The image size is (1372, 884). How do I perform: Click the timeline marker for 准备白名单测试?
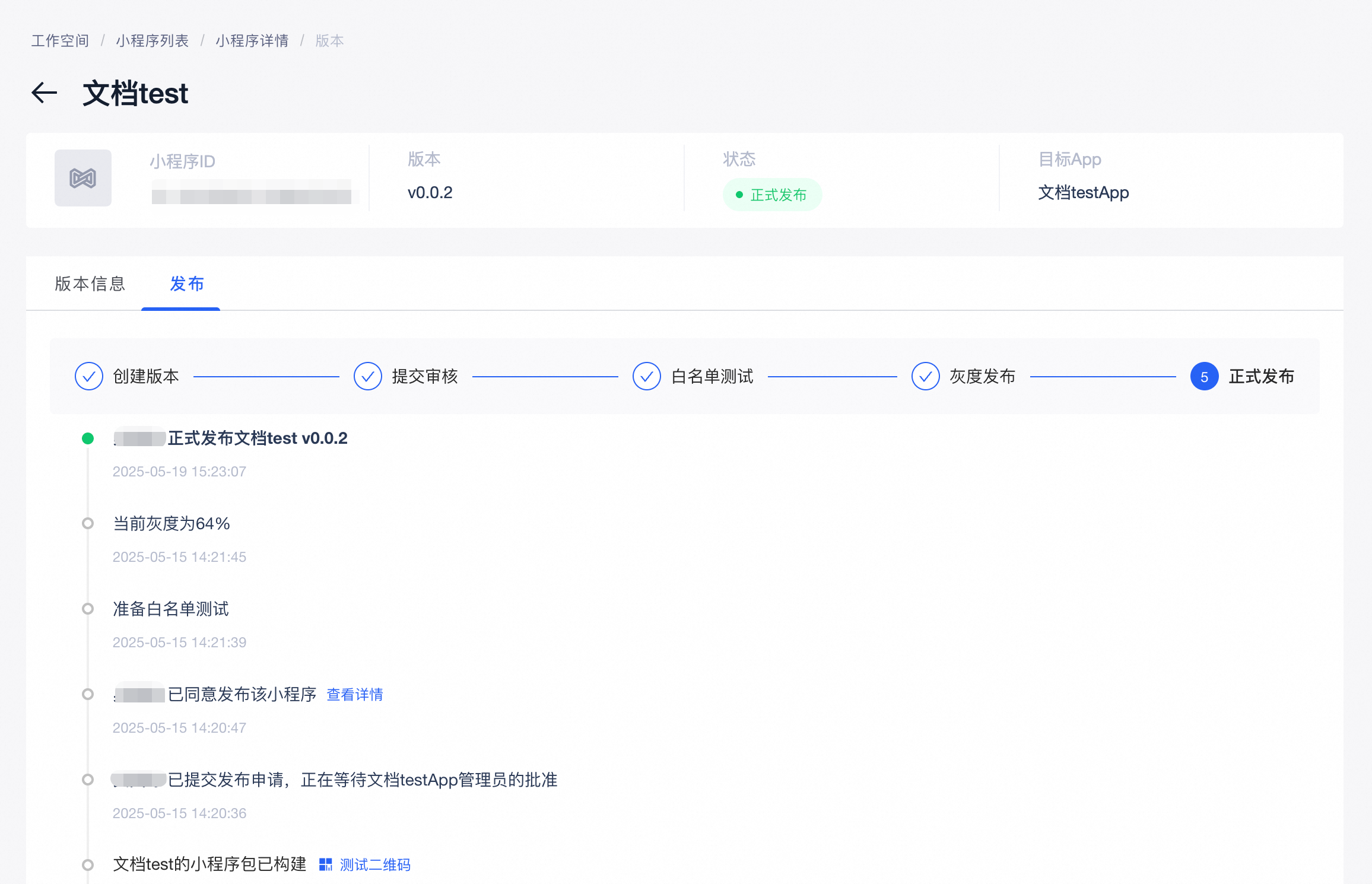tap(88, 609)
